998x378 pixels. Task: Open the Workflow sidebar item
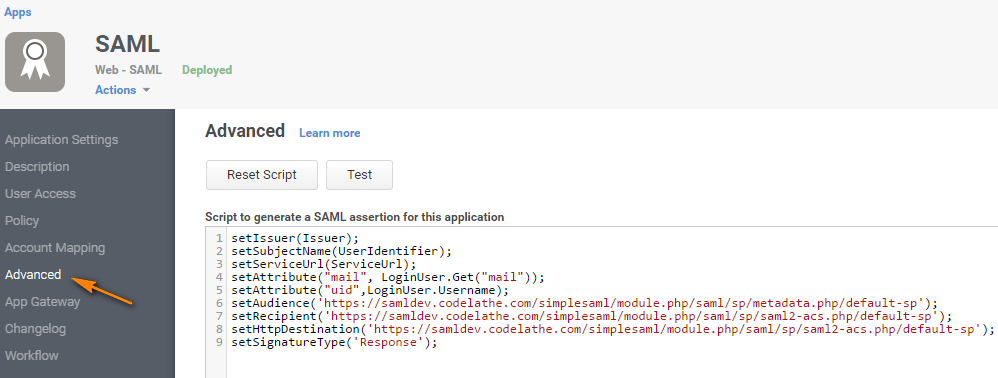point(31,356)
